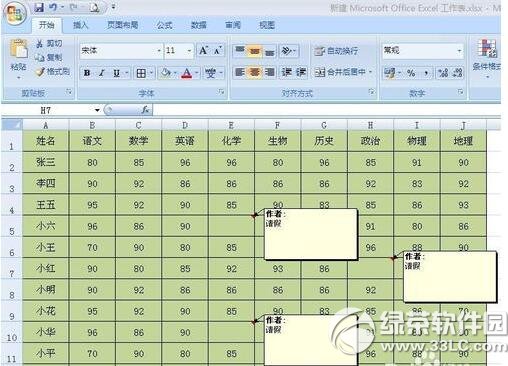Open the font size dropdown
This screenshot has height=366, width=508.
tap(189, 51)
